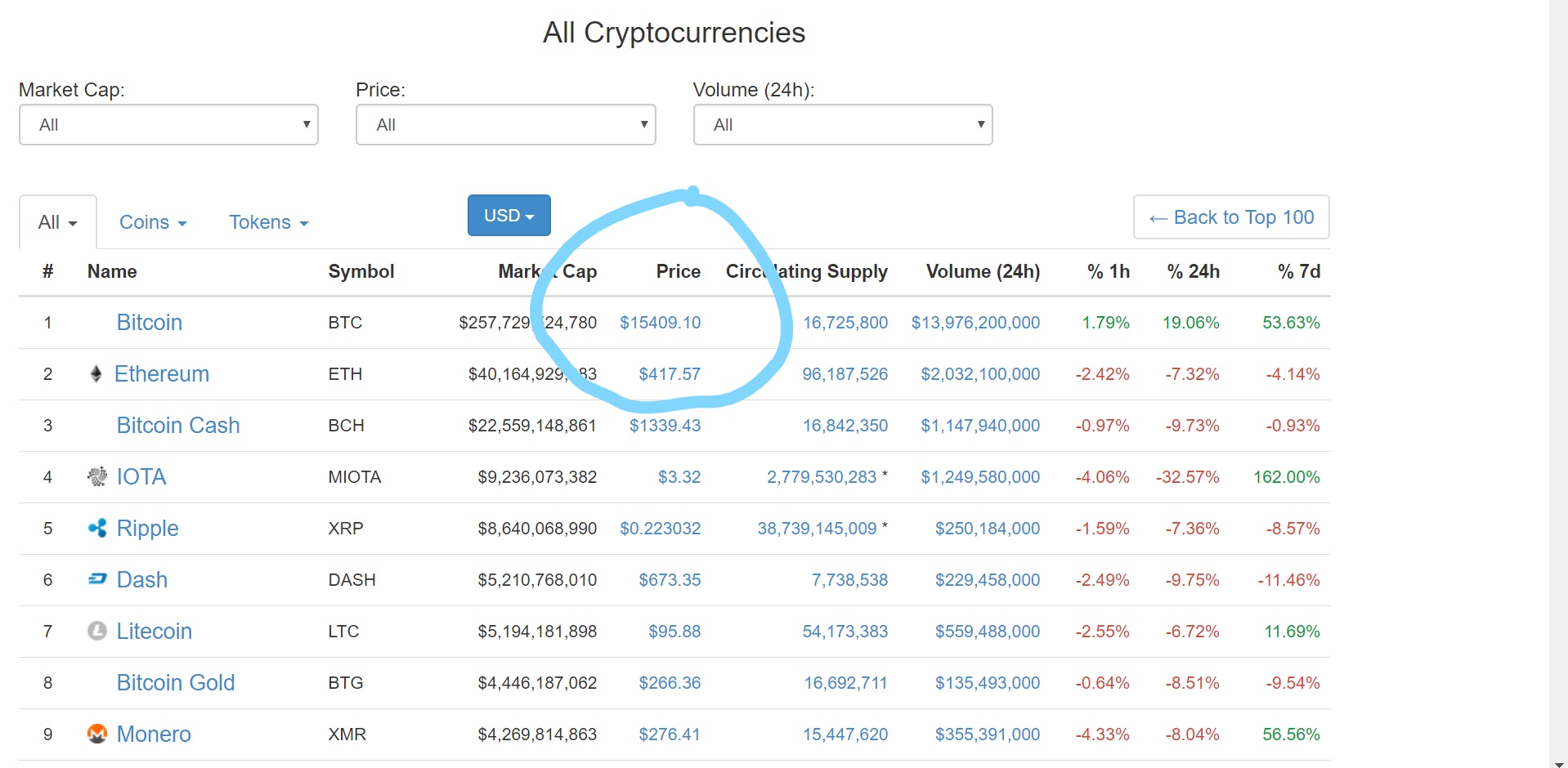
Task: Click the Back to Top 100 button
Action: (x=1230, y=217)
